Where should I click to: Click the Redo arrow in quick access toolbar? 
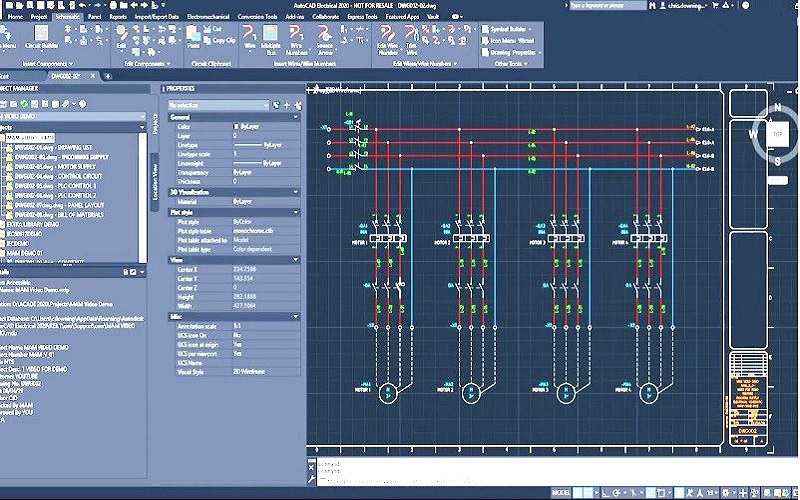(96, 5)
